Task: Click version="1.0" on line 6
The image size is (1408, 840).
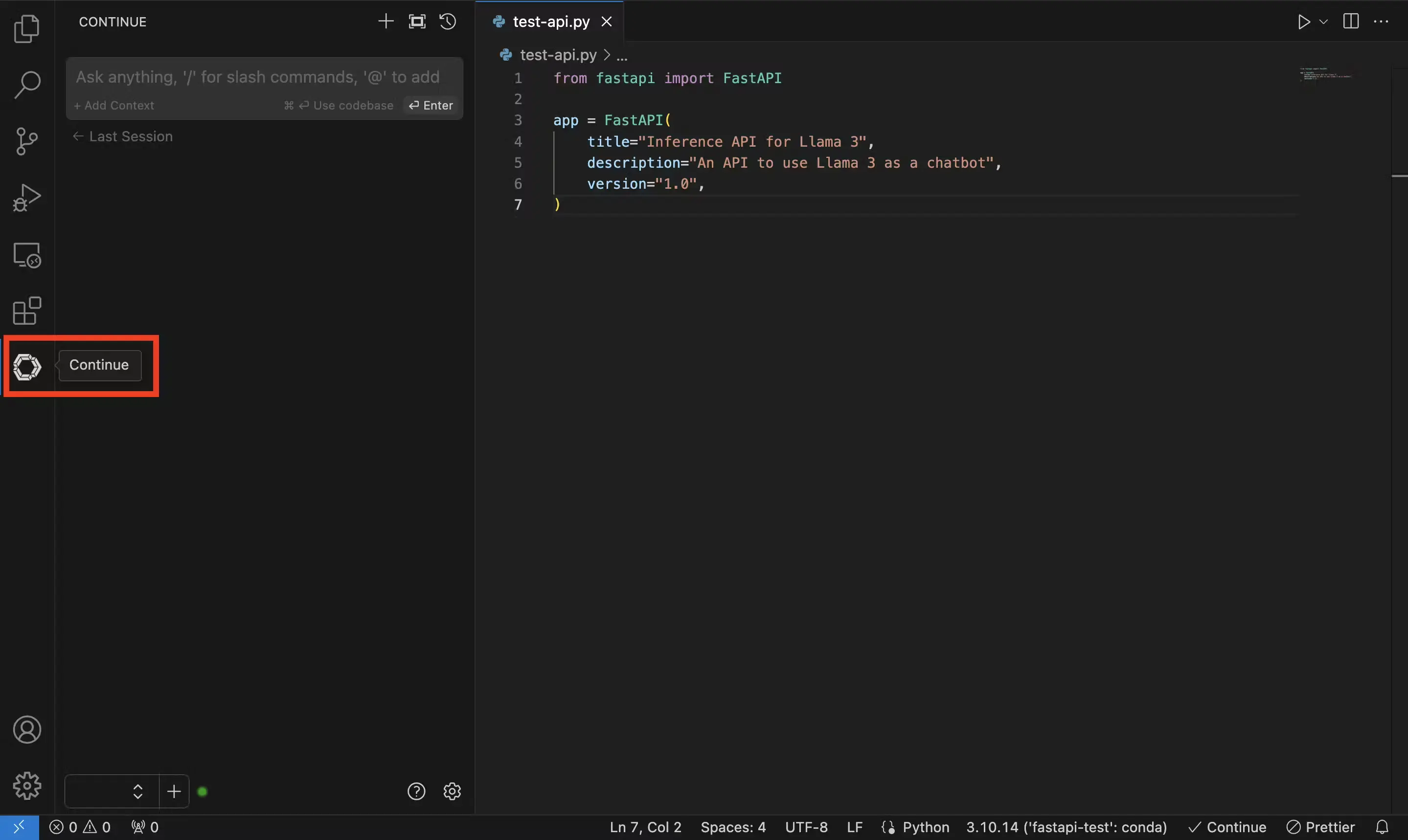Action: (x=642, y=184)
